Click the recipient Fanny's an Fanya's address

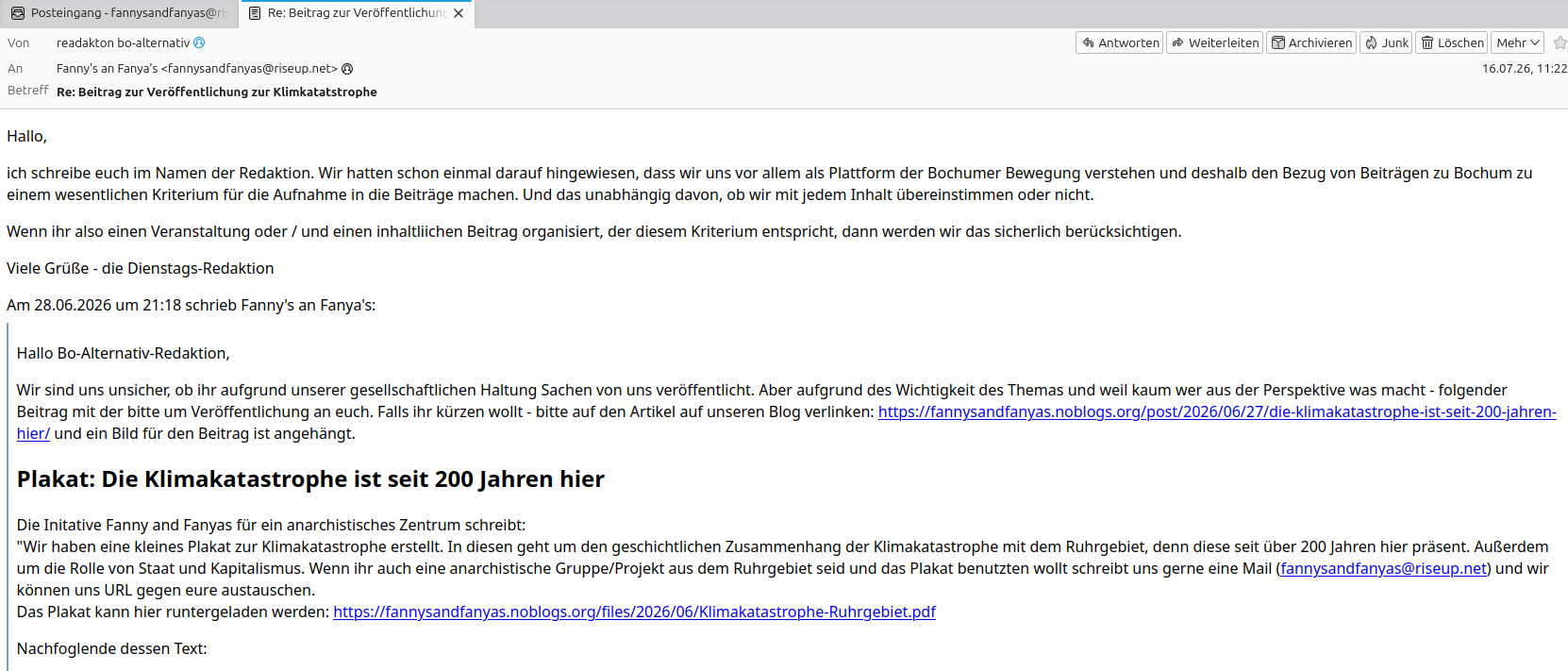tap(197, 69)
